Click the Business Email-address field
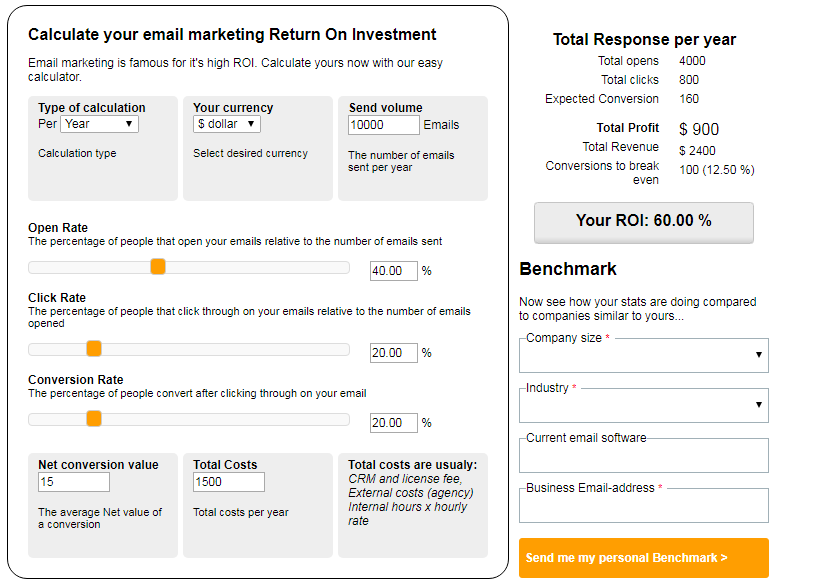This screenshot has height=587, width=816. pos(644,505)
